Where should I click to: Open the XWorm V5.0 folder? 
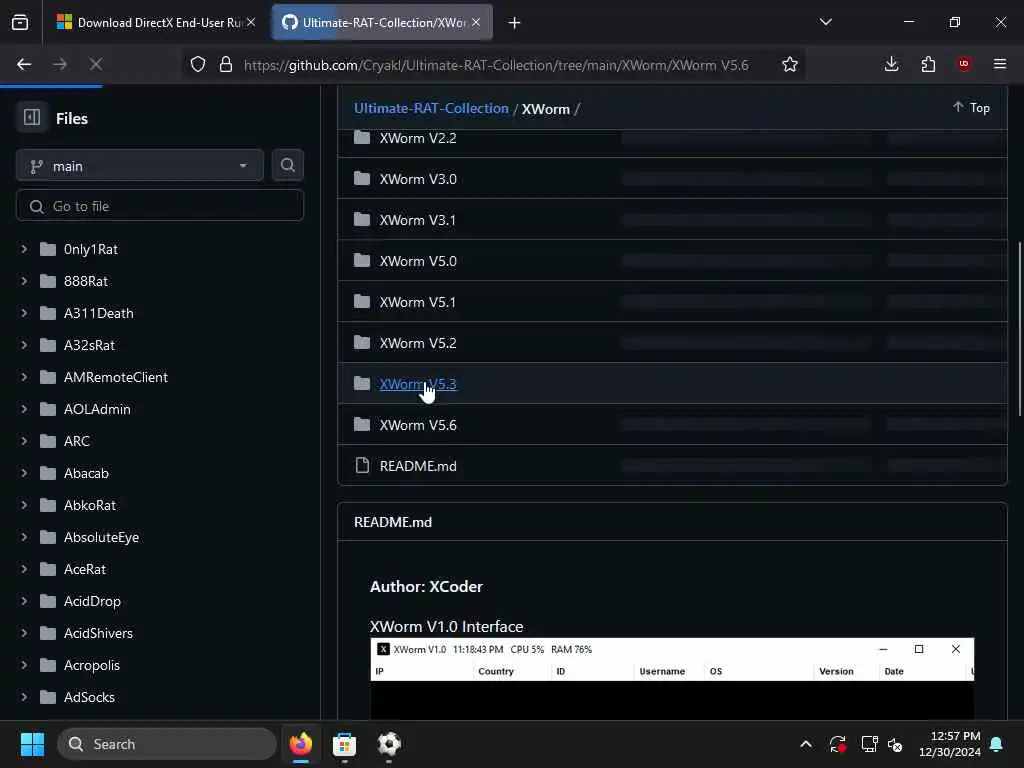tap(418, 261)
